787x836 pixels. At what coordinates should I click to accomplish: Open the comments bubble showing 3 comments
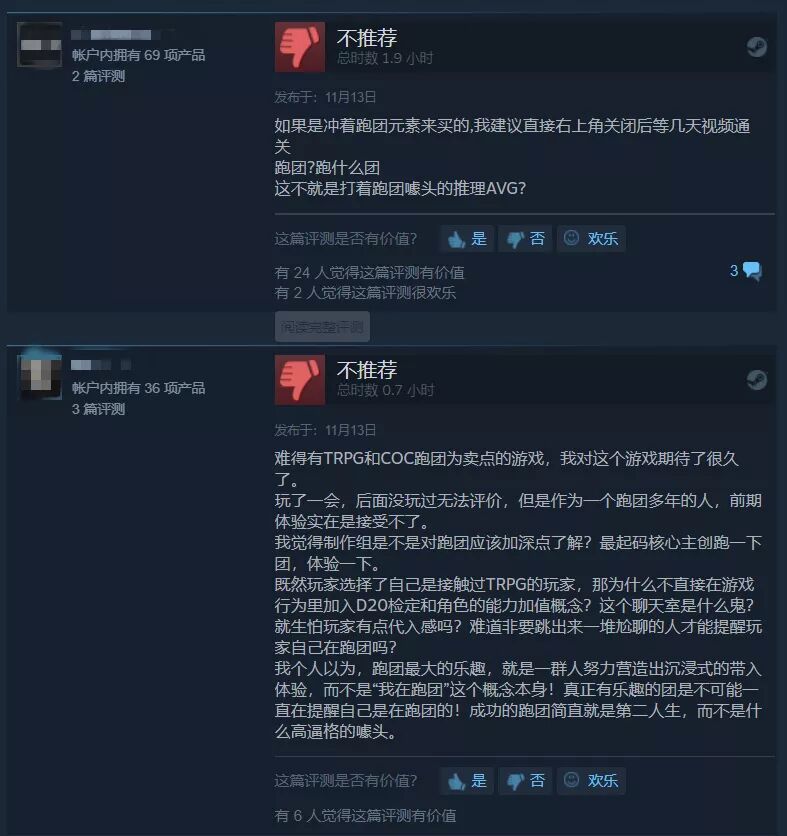pos(746,271)
